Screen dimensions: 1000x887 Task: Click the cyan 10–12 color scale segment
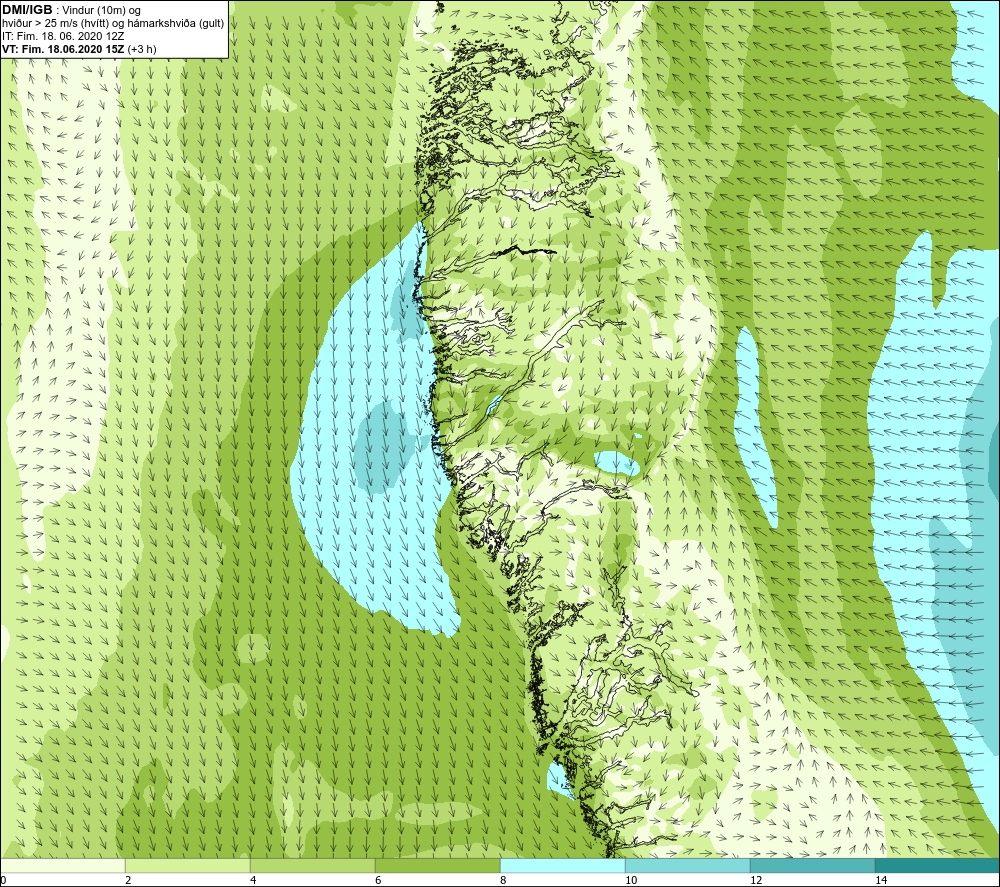click(688, 865)
